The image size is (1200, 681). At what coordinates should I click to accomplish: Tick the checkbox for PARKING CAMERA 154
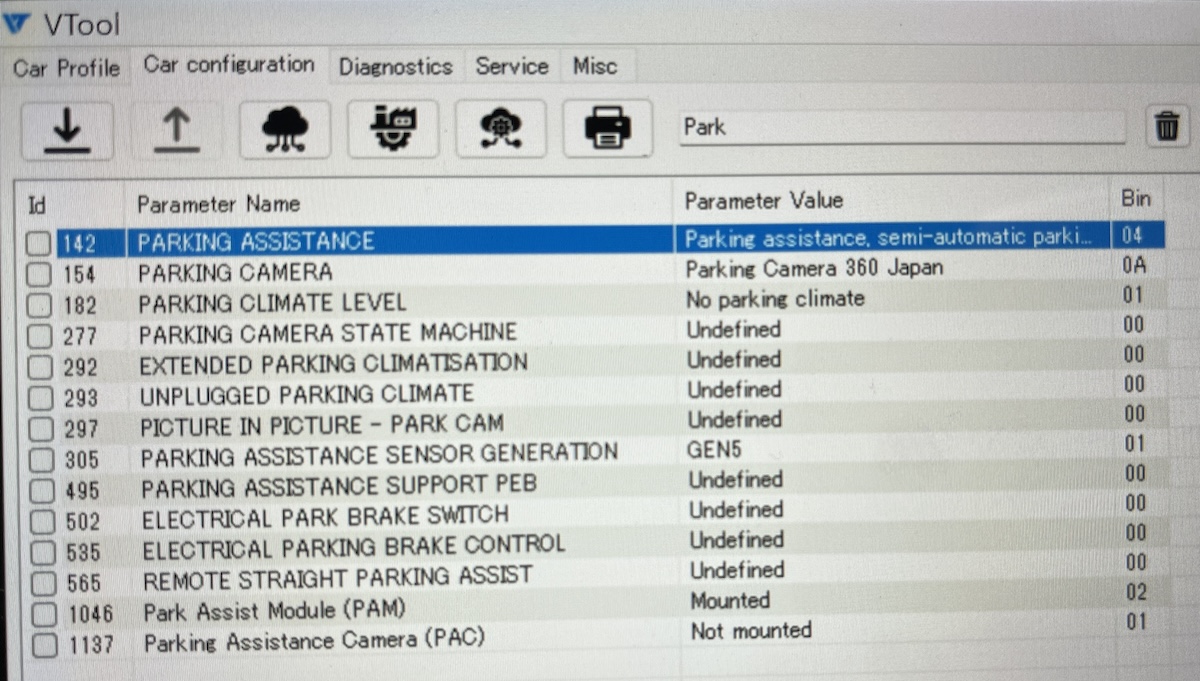[x=40, y=274]
